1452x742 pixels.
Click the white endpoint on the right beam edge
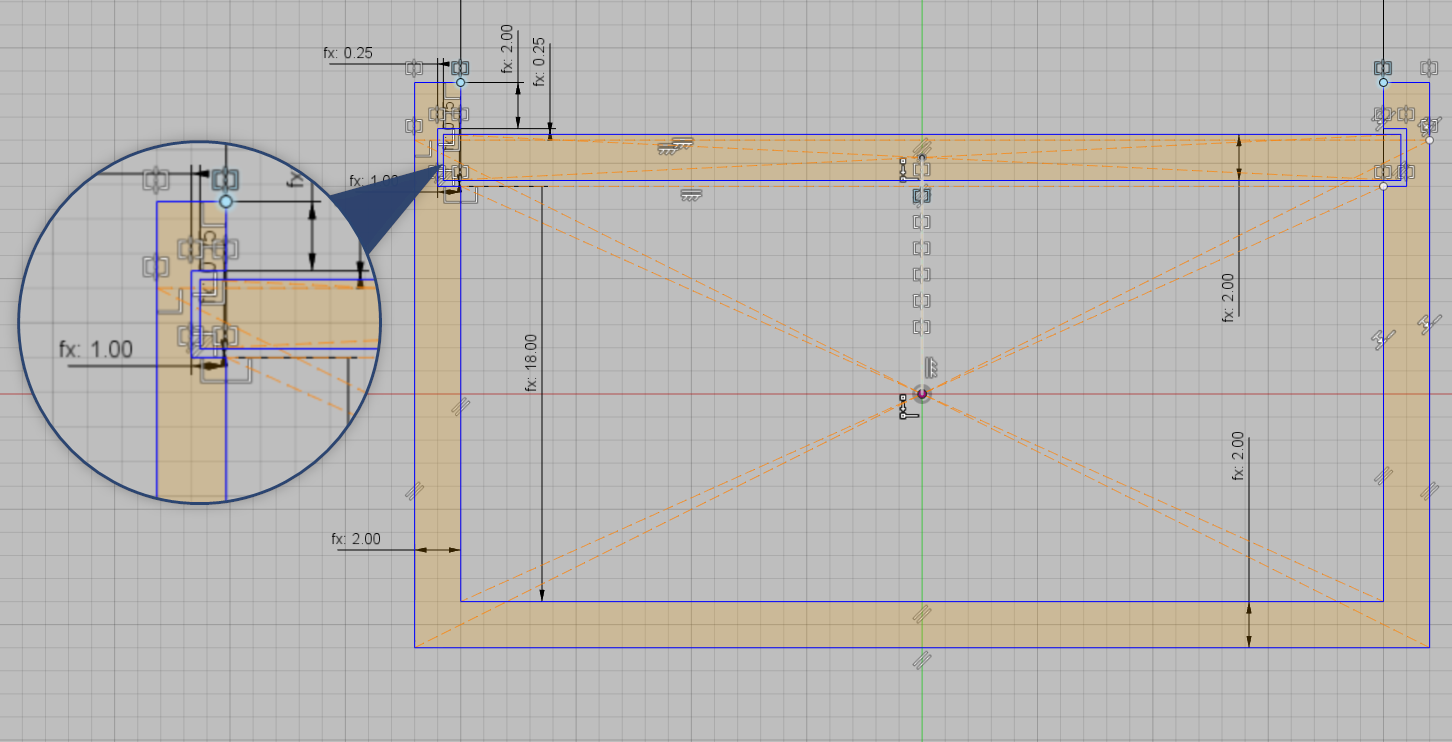tap(1430, 141)
